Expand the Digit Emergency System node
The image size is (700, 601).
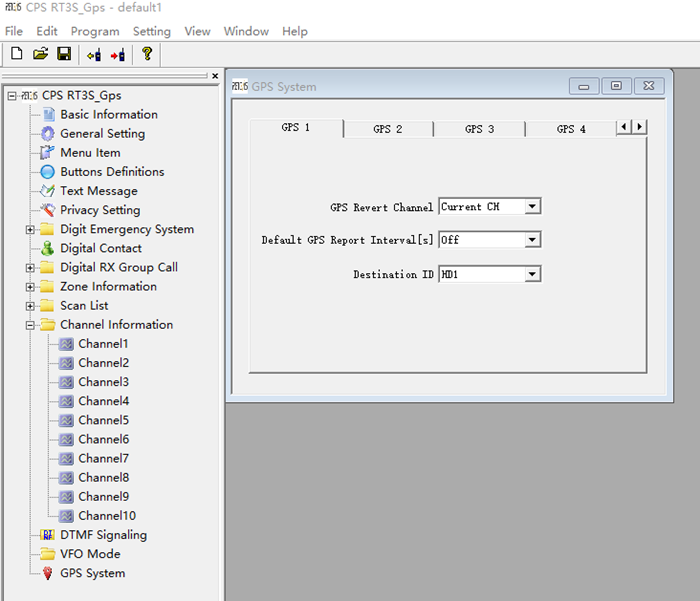(31, 230)
